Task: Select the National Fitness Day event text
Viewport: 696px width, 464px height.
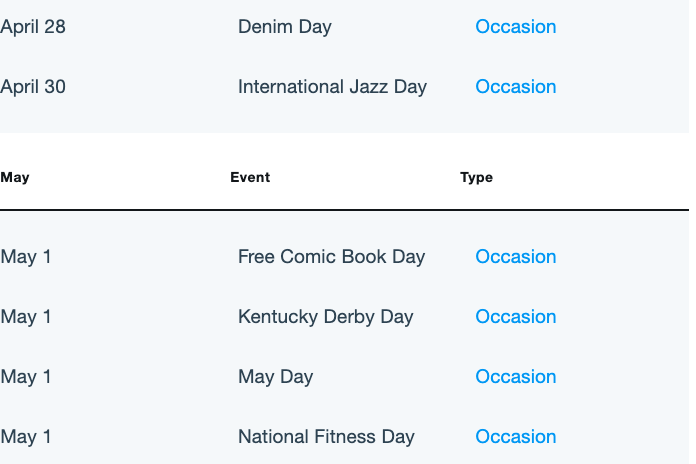Action: pos(326,437)
